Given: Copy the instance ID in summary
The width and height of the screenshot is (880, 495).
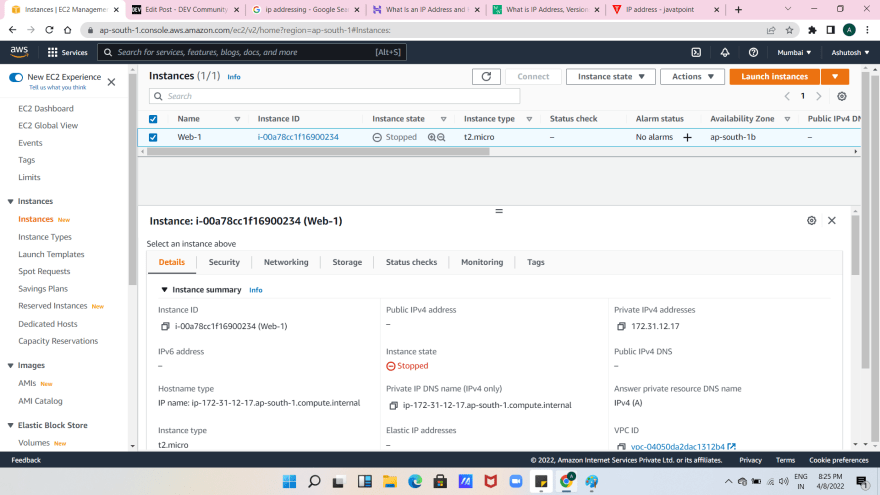Looking at the screenshot, I should [x=165, y=326].
